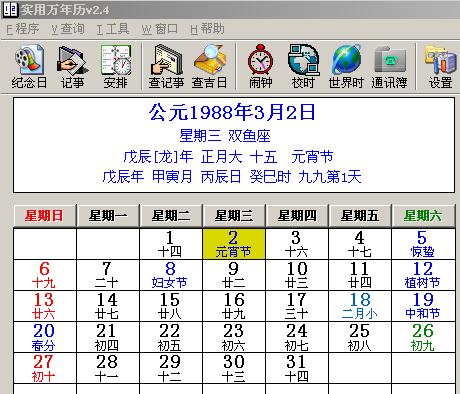Select March 22 (初五)
The width and height of the screenshot is (460, 394).
(171, 337)
